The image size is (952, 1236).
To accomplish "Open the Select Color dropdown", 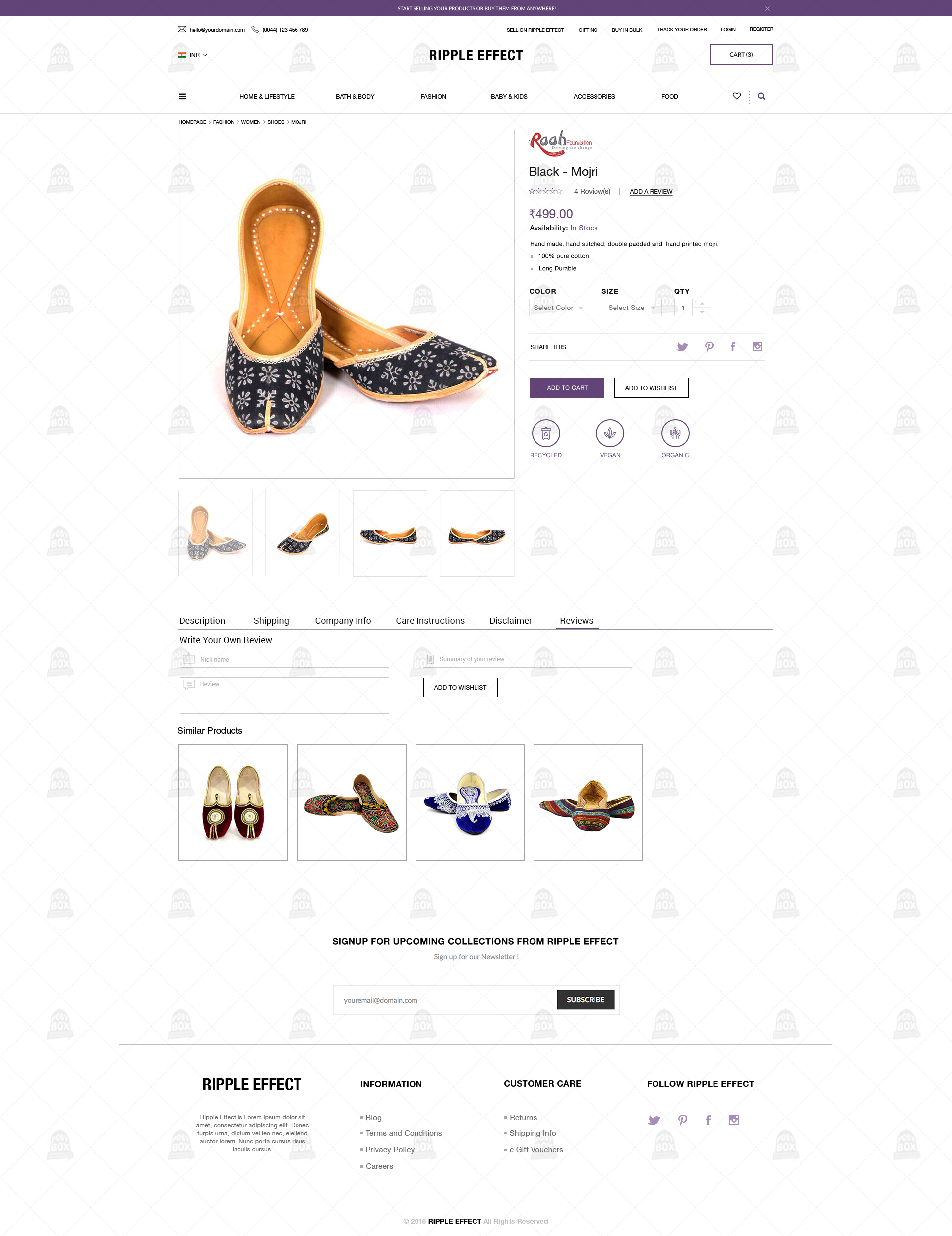I will 559,308.
